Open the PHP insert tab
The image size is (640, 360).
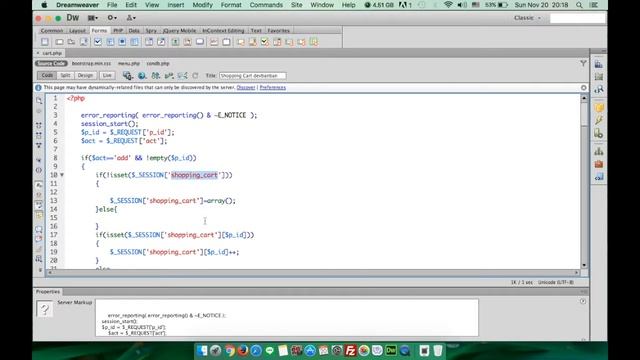[118, 31]
